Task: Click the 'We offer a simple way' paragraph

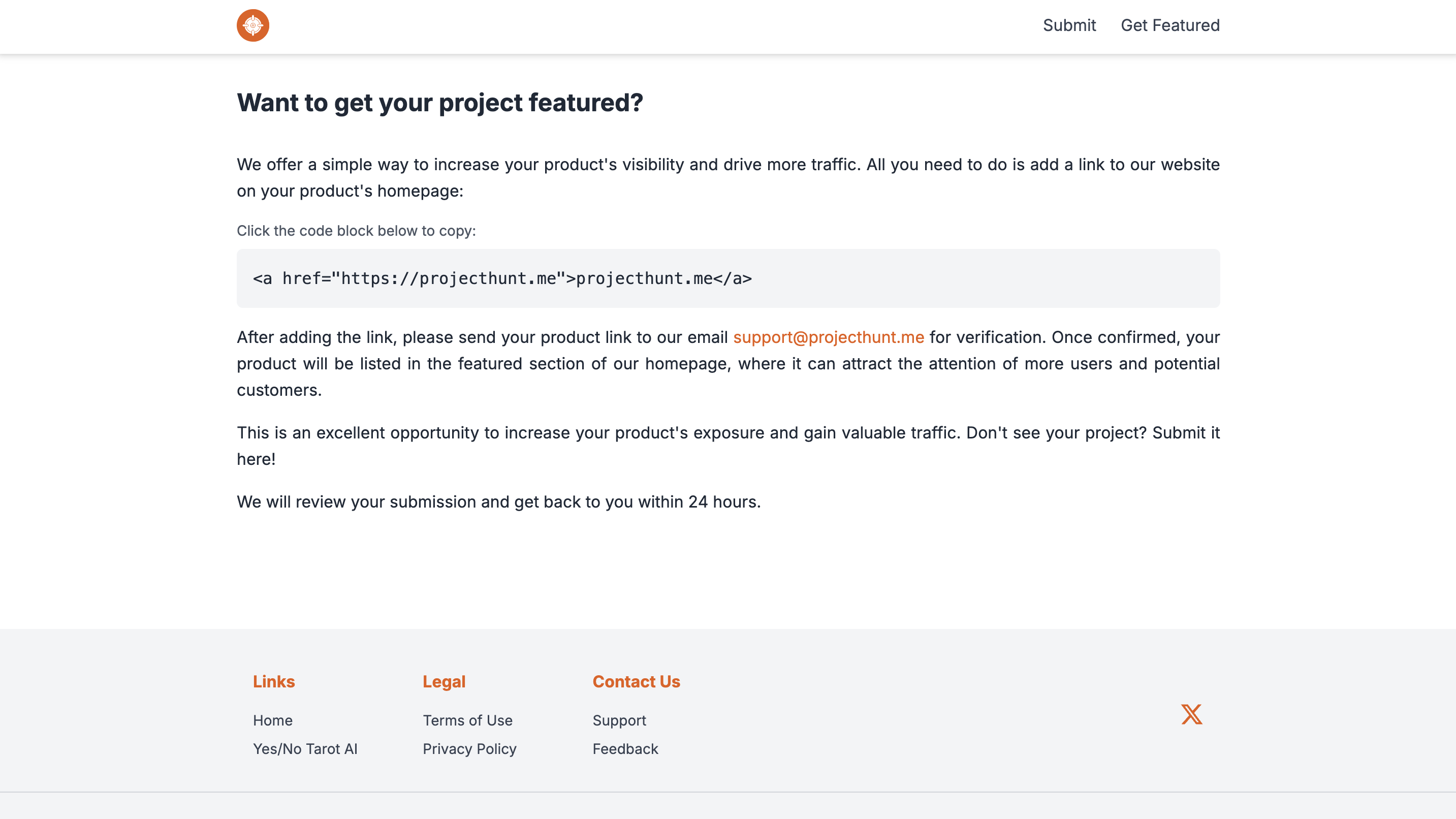Action: [728, 177]
